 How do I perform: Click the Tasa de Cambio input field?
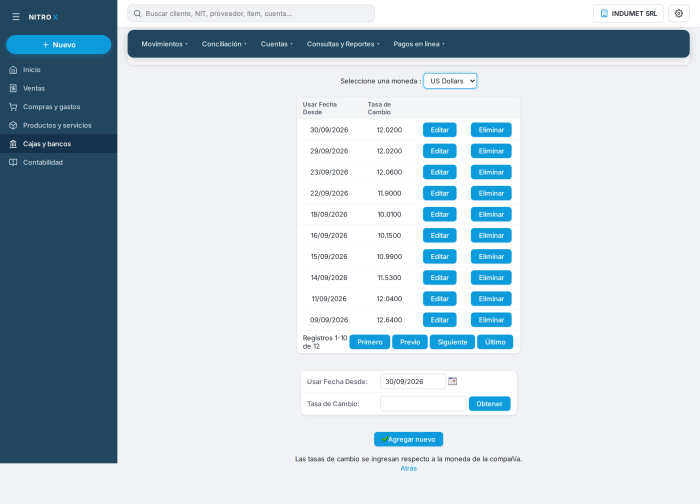[423, 404]
